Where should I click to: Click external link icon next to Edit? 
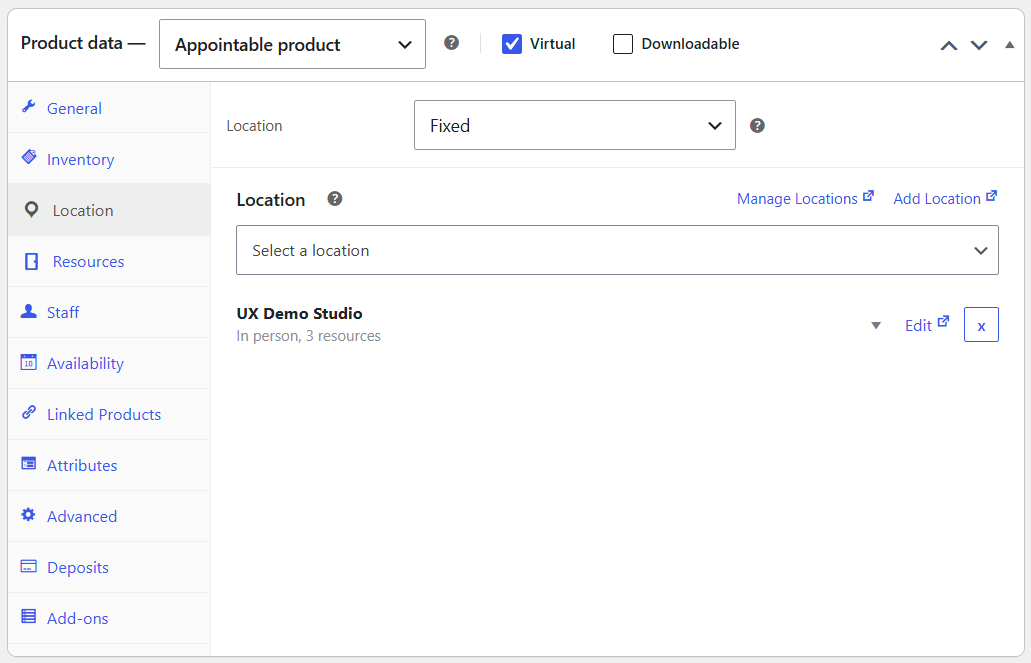click(x=944, y=321)
